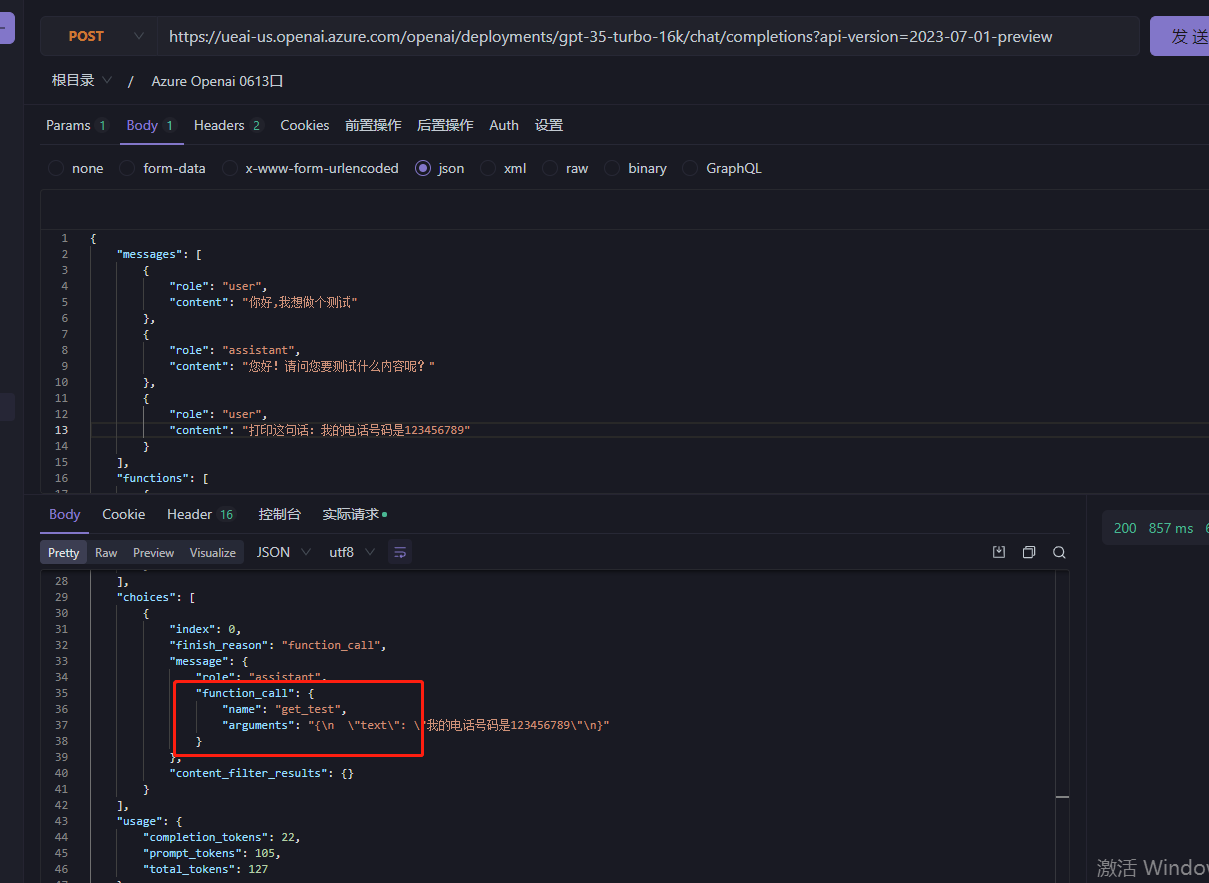The image size is (1209, 883).
Task: Open search in the response body
Action: (x=1058, y=551)
